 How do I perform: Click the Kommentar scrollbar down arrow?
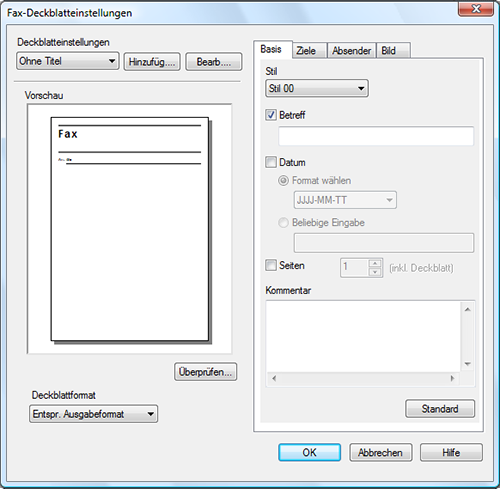467,364
